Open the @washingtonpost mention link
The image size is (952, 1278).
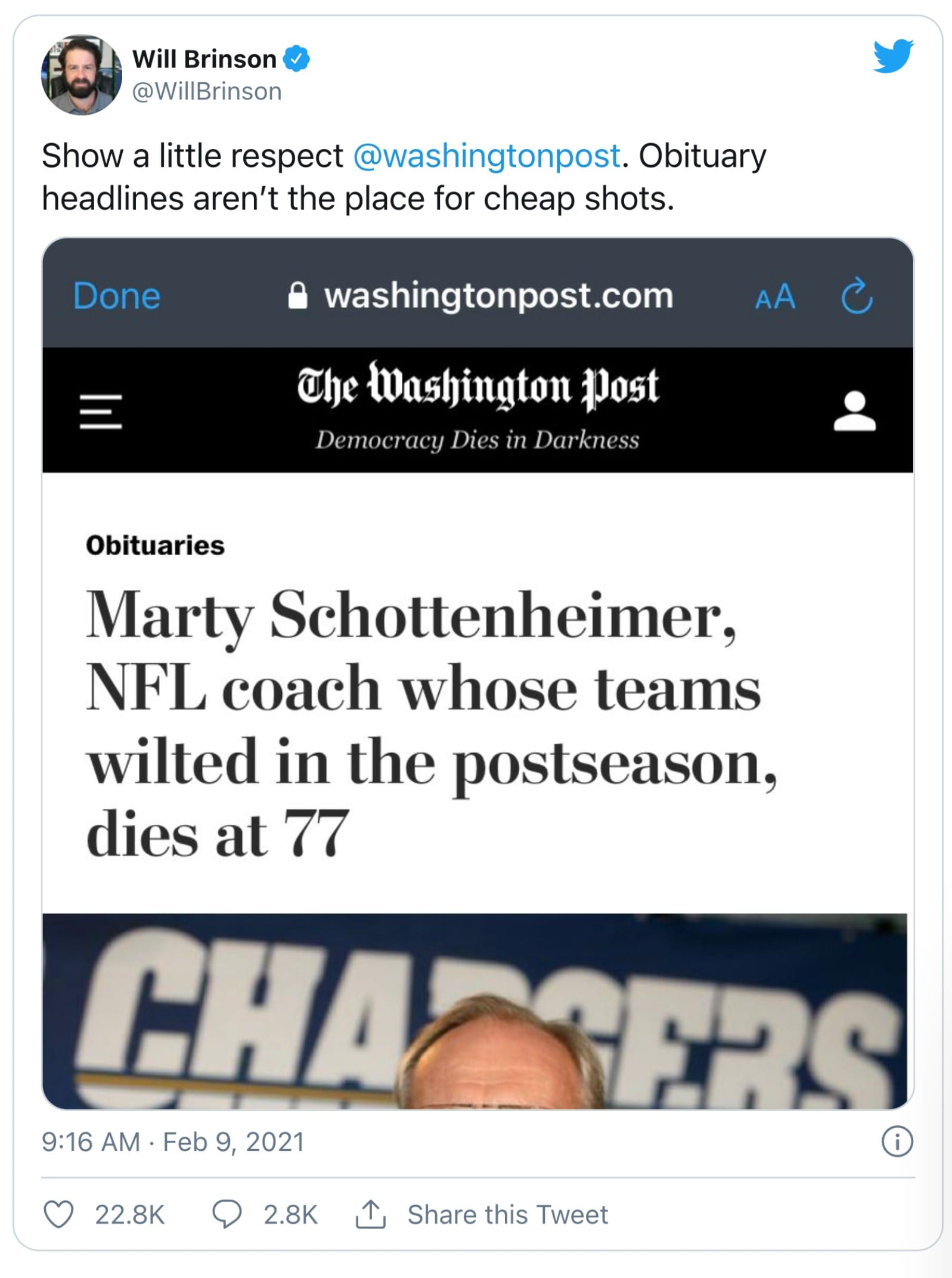486,156
